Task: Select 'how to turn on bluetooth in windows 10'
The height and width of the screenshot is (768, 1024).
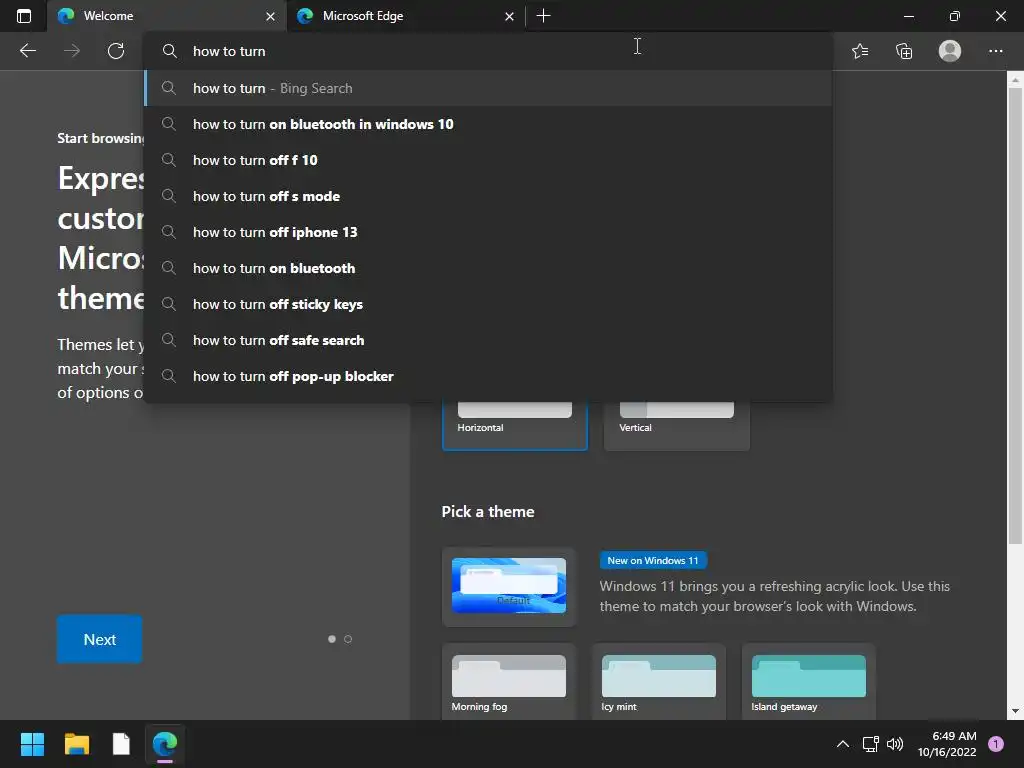Action: coord(488,124)
